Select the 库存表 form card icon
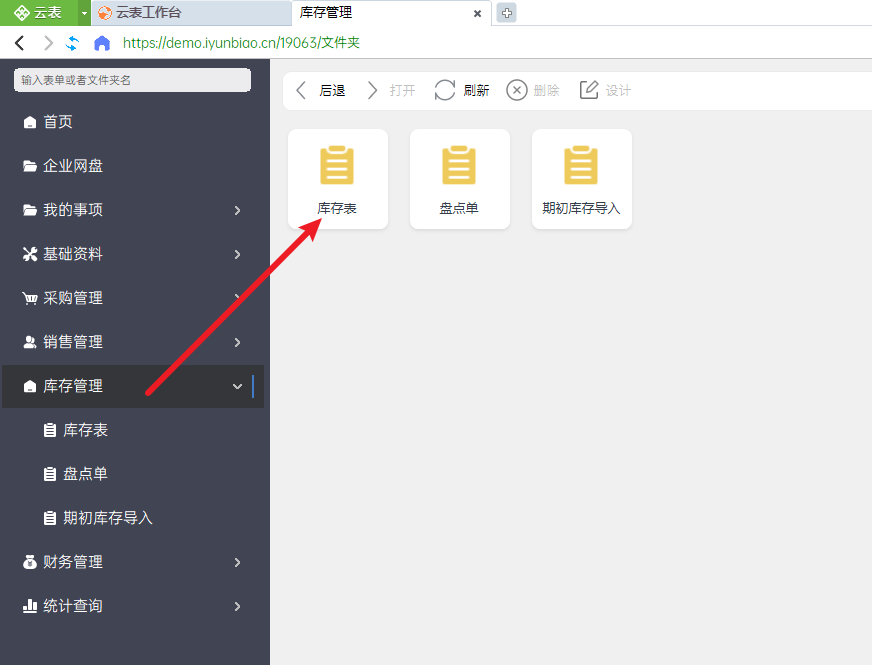The width and height of the screenshot is (872, 665). (x=337, y=165)
